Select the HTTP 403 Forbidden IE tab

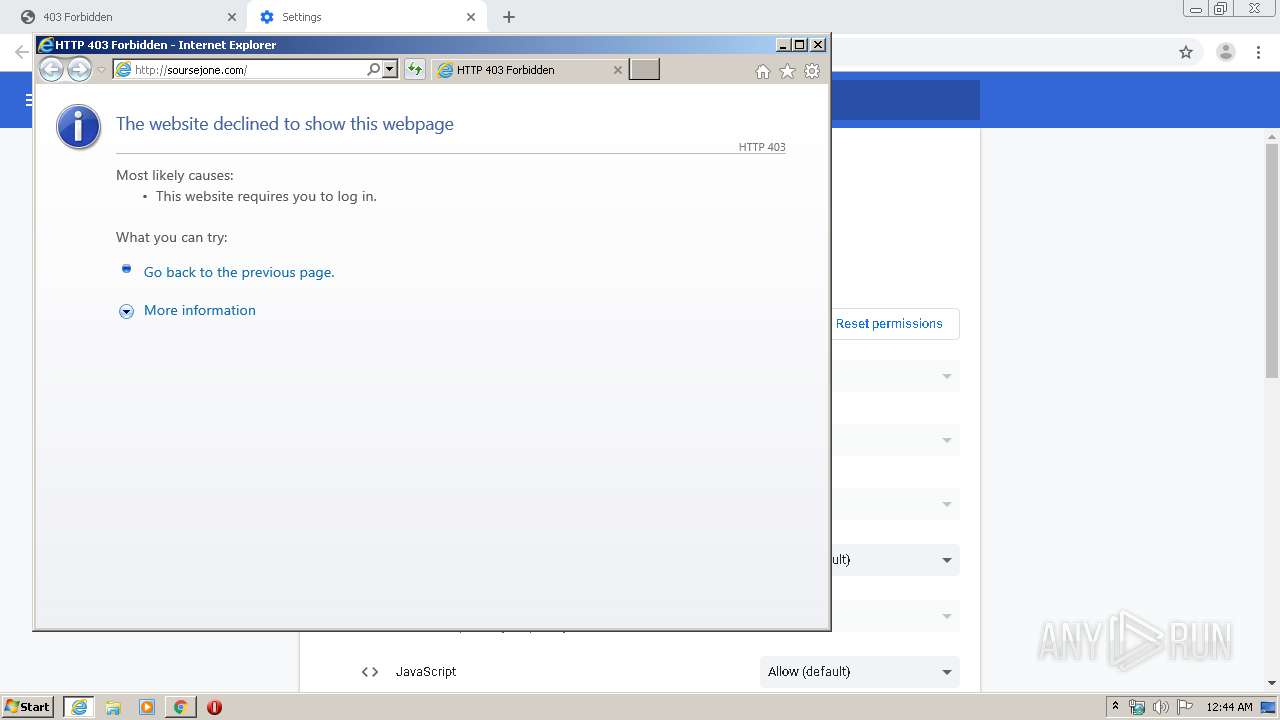[530, 70]
